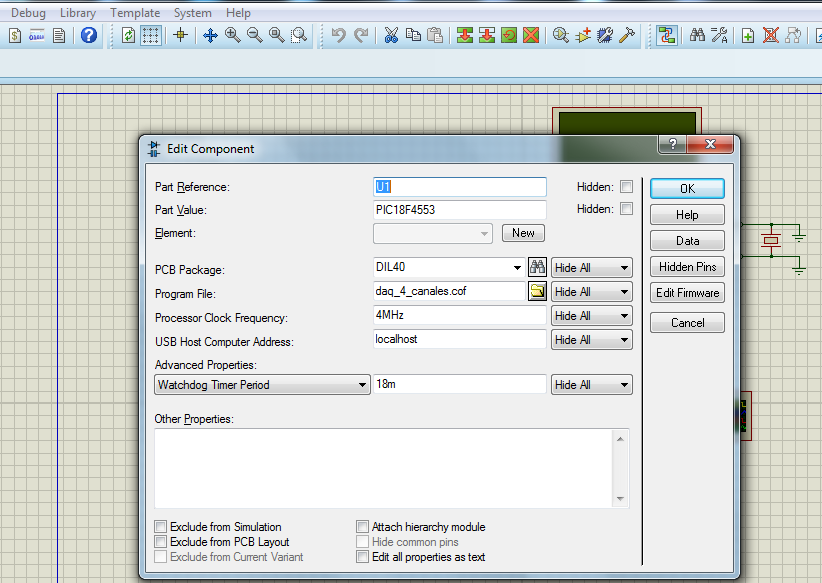Click the Packaging Tool chip icon

click(605, 36)
